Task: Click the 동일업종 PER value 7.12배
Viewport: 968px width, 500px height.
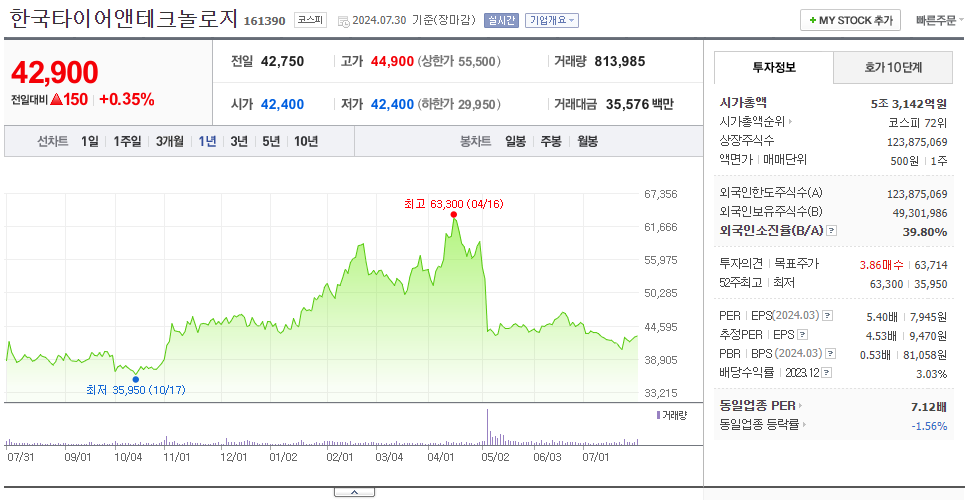Action: 929,407
